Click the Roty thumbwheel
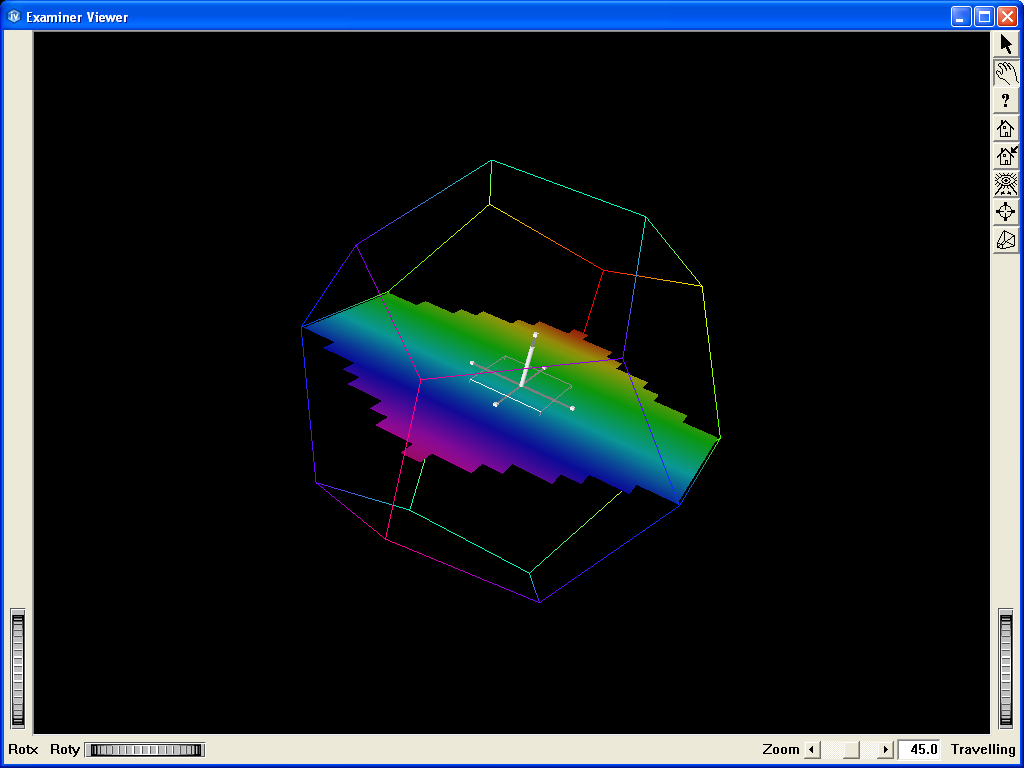1024x768 pixels. coord(143,749)
